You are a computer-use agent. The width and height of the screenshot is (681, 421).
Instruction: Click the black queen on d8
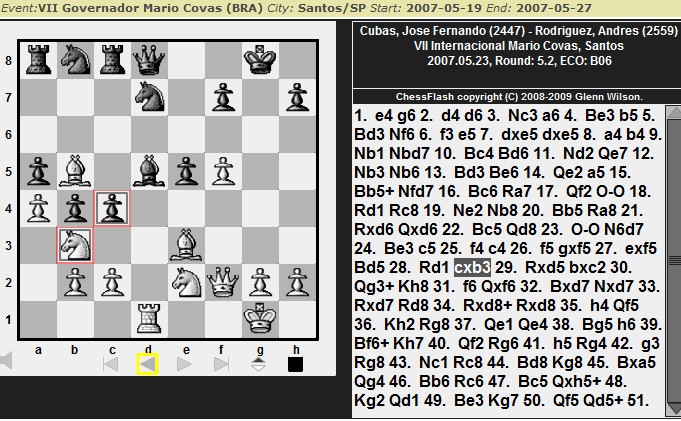(x=149, y=61)
